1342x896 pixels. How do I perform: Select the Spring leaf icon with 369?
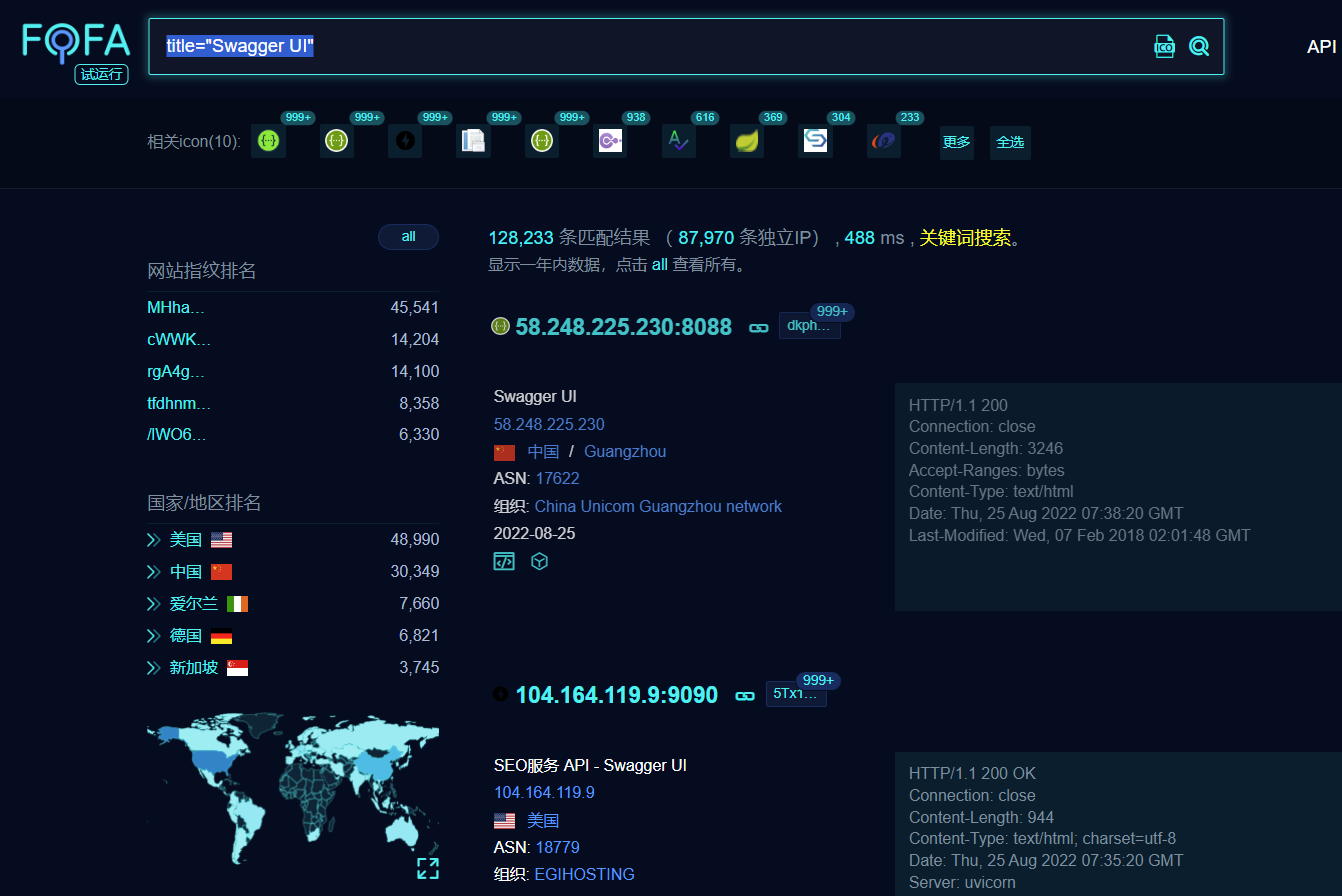pyautogui.click(x=747, y=142)
